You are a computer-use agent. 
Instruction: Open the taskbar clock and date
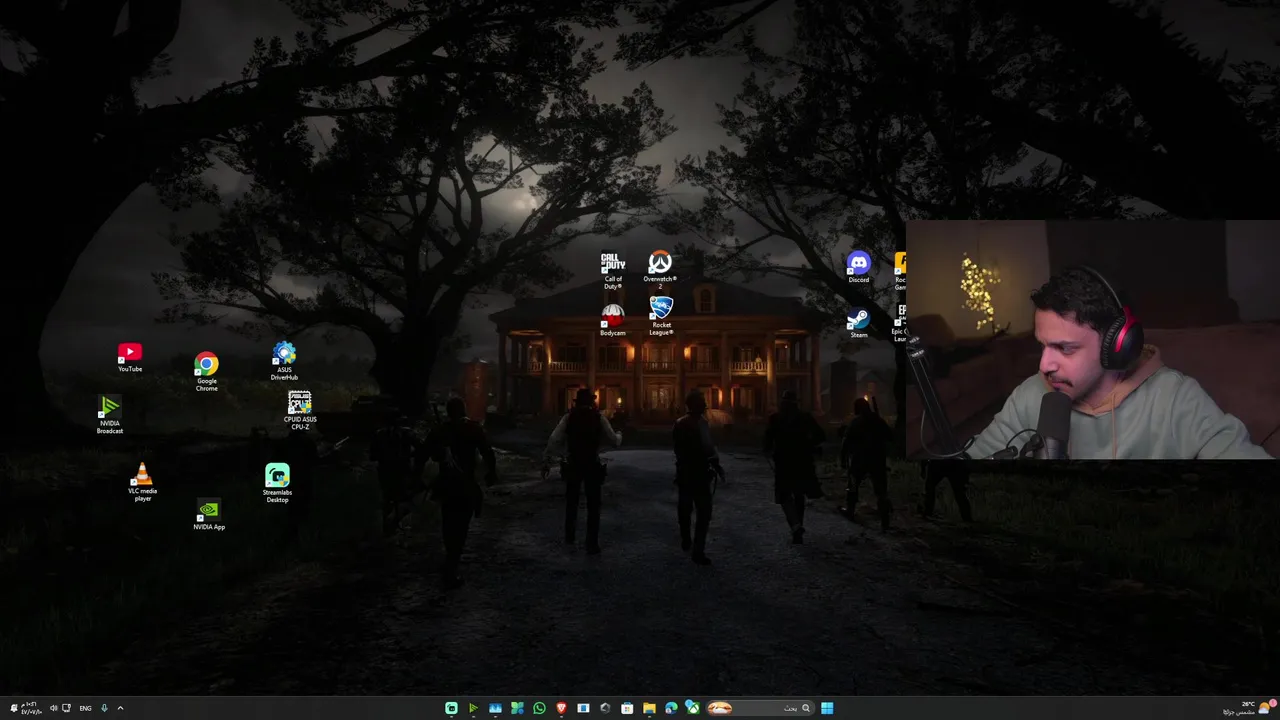[x=32, y=708]
